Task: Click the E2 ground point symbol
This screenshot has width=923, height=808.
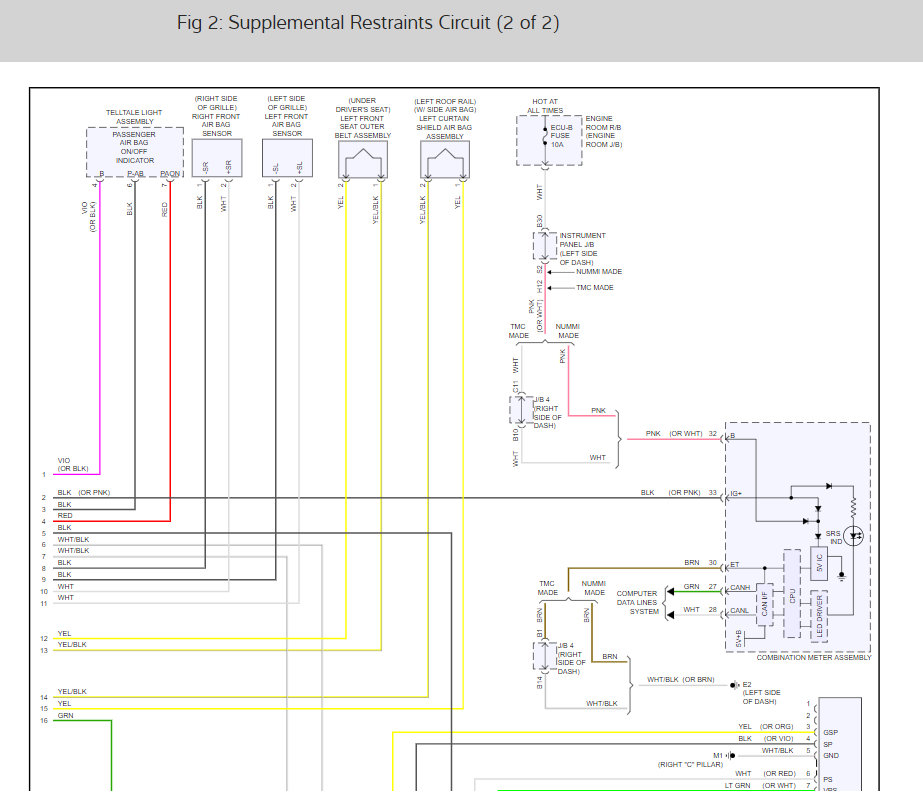Action: point(735,685)
